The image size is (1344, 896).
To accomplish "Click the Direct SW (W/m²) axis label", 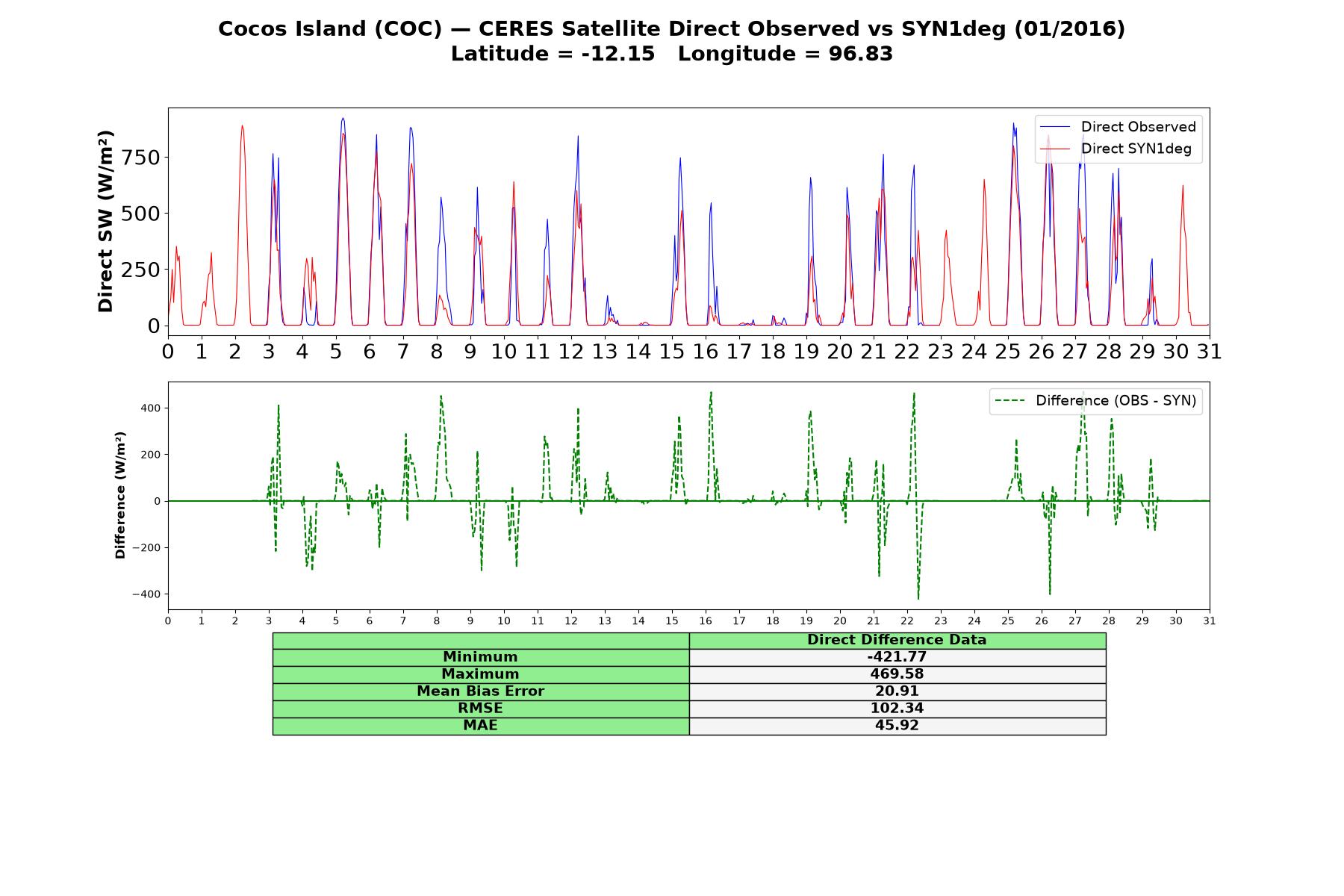I will [106, 221].
